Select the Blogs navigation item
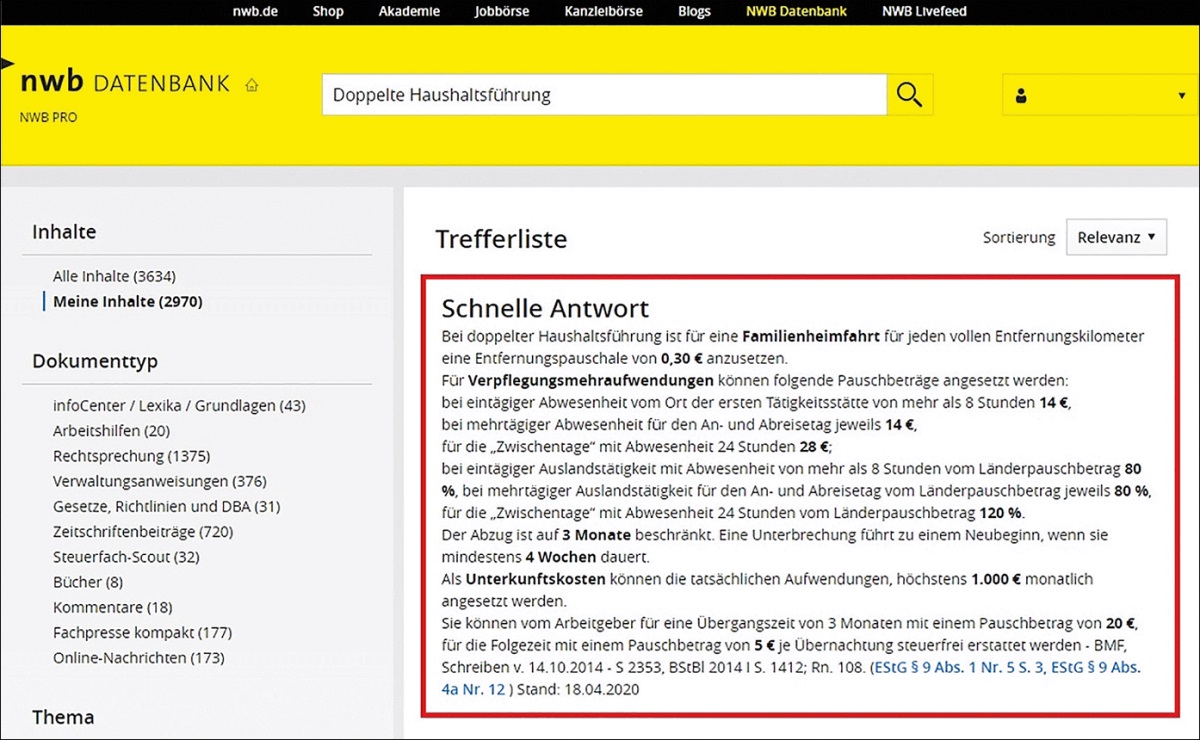Screen dimensions: 1200x740 pyautogui.click(x=694, y=12)
